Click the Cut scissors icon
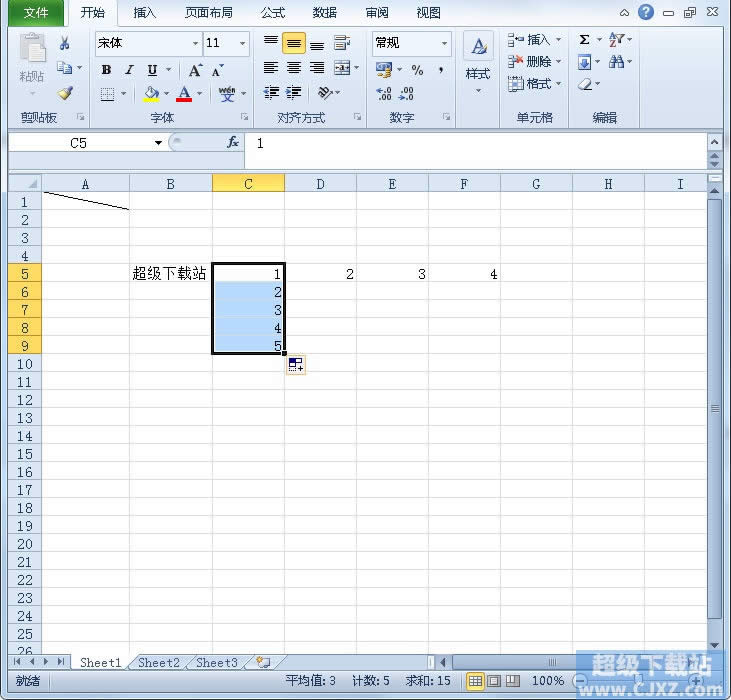Screen dimensions: 731x700 (x=65, y=43)
